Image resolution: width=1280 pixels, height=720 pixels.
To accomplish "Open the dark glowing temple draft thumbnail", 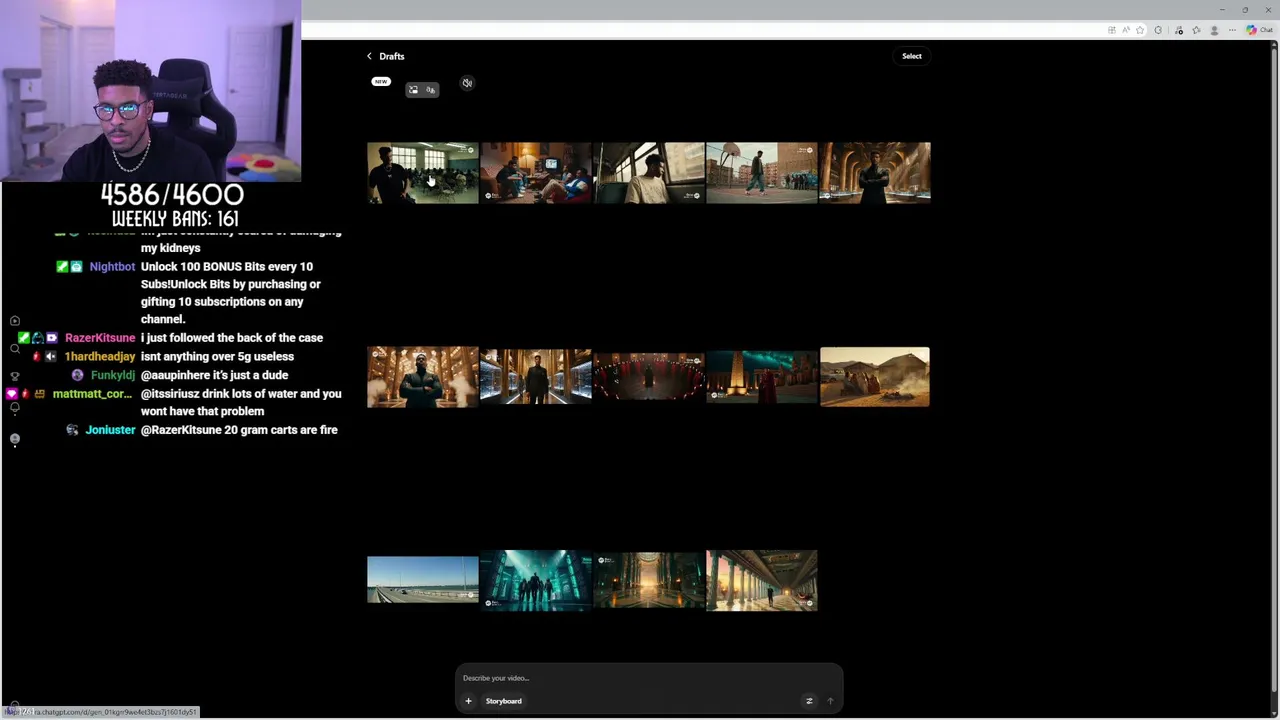I will pos(649,580).
